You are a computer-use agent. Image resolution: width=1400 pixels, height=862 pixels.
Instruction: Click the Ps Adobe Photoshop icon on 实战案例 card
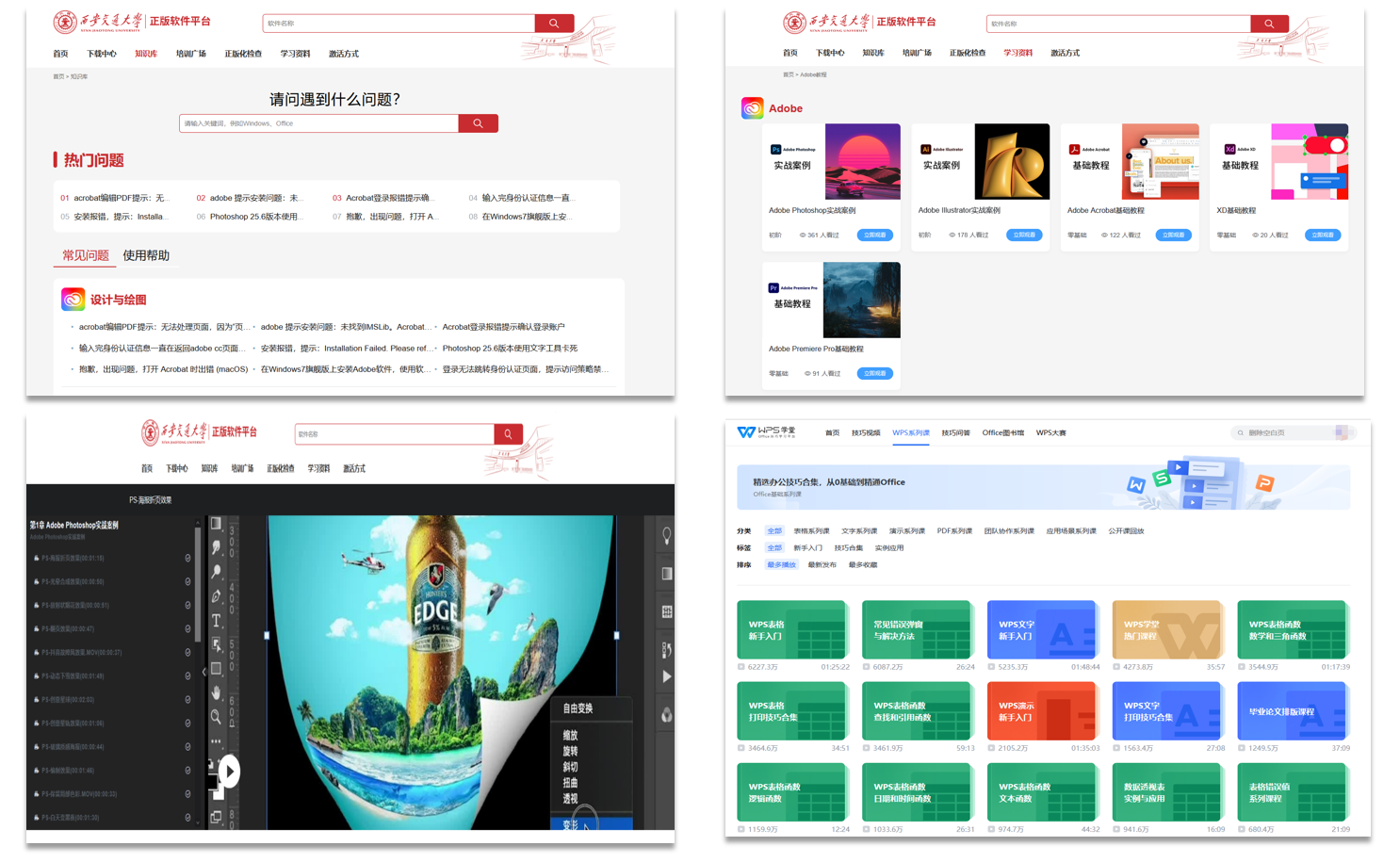click(x=776, y=149)
